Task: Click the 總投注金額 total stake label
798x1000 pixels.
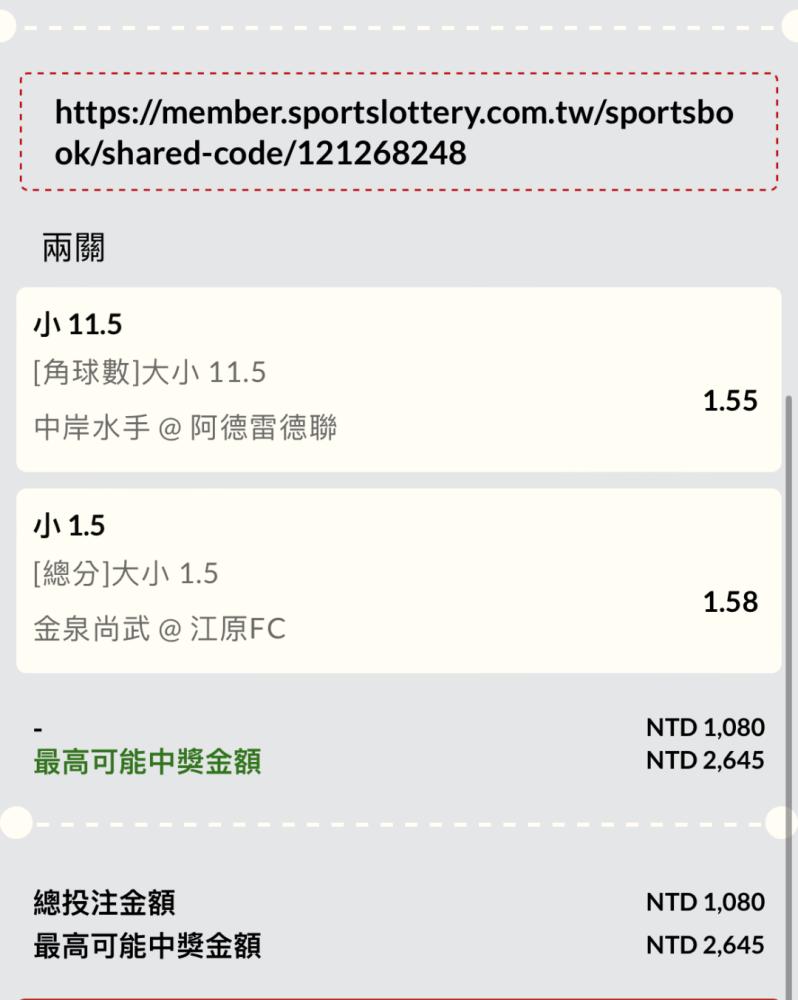Action: pyautogui.click(x=104, y=902)
